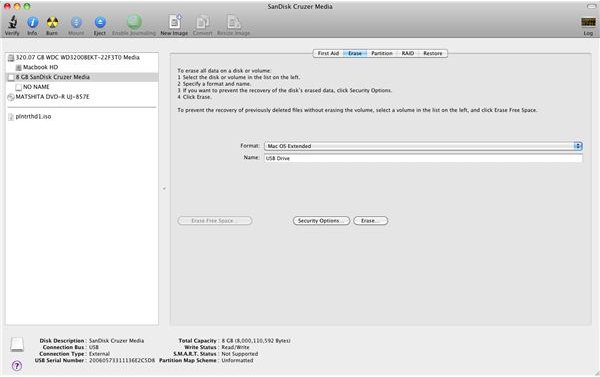Click the volume icon beside NO NAME
Screen dimensions: 600x377
[x=18, y=87]
